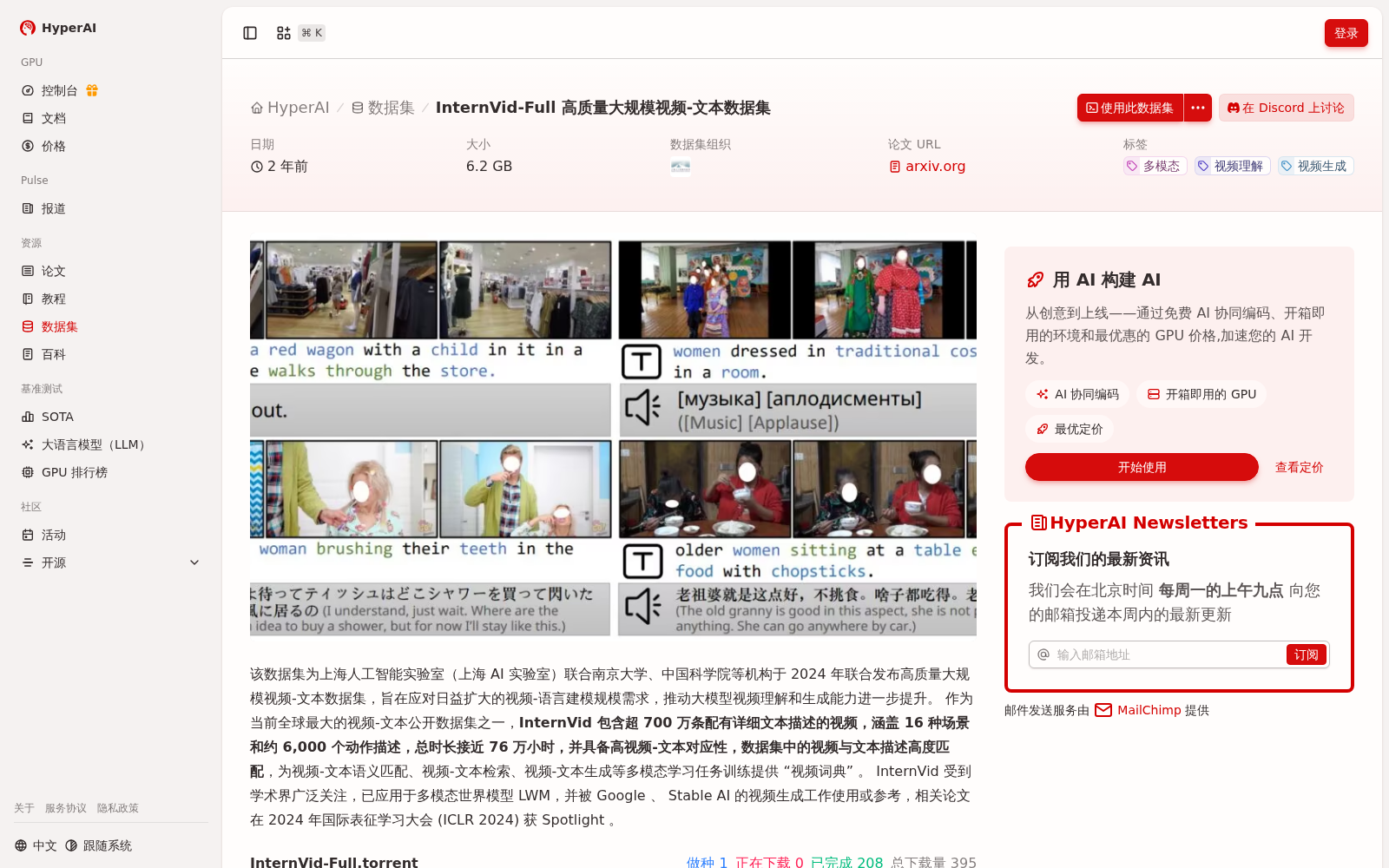Image resolution: width=1389 pixels, height=868 pixels.
Task: Click the 已完成 208 count
Action: pyautogui.click(x=846, y=862)
